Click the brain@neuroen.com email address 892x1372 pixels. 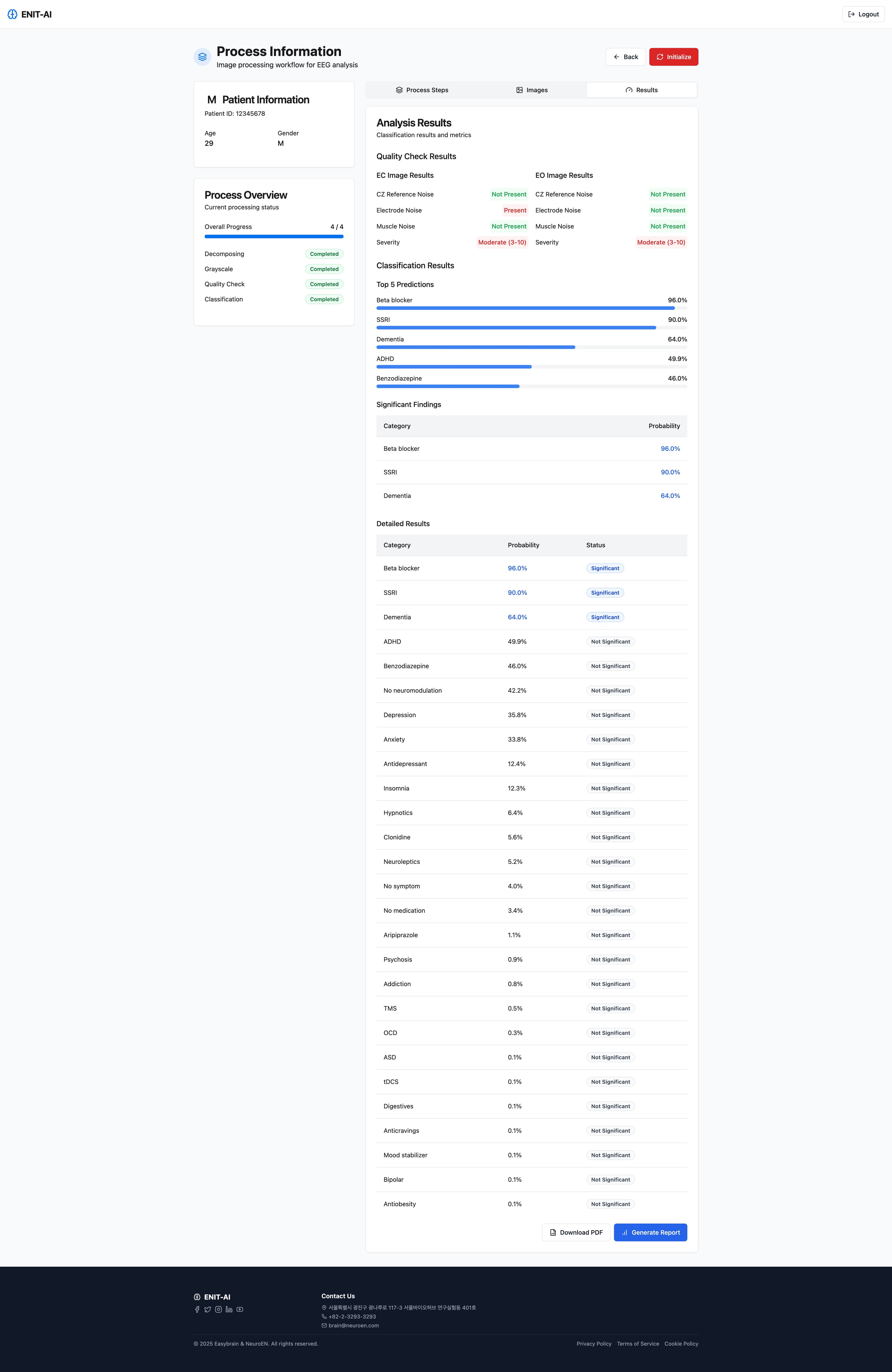(354, 1325)
